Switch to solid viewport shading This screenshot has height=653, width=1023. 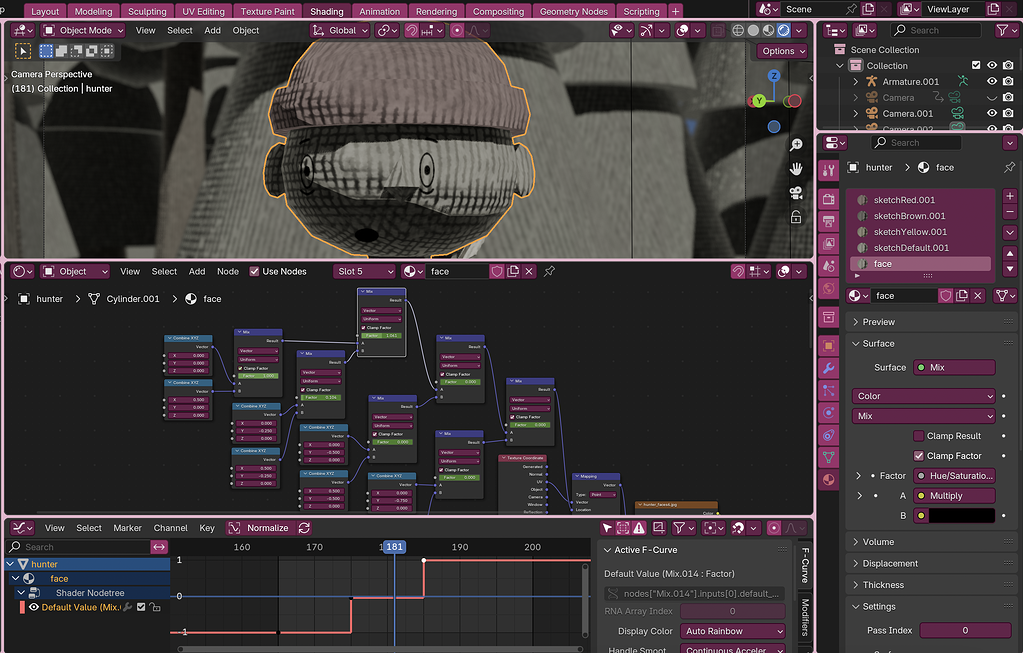753,30
